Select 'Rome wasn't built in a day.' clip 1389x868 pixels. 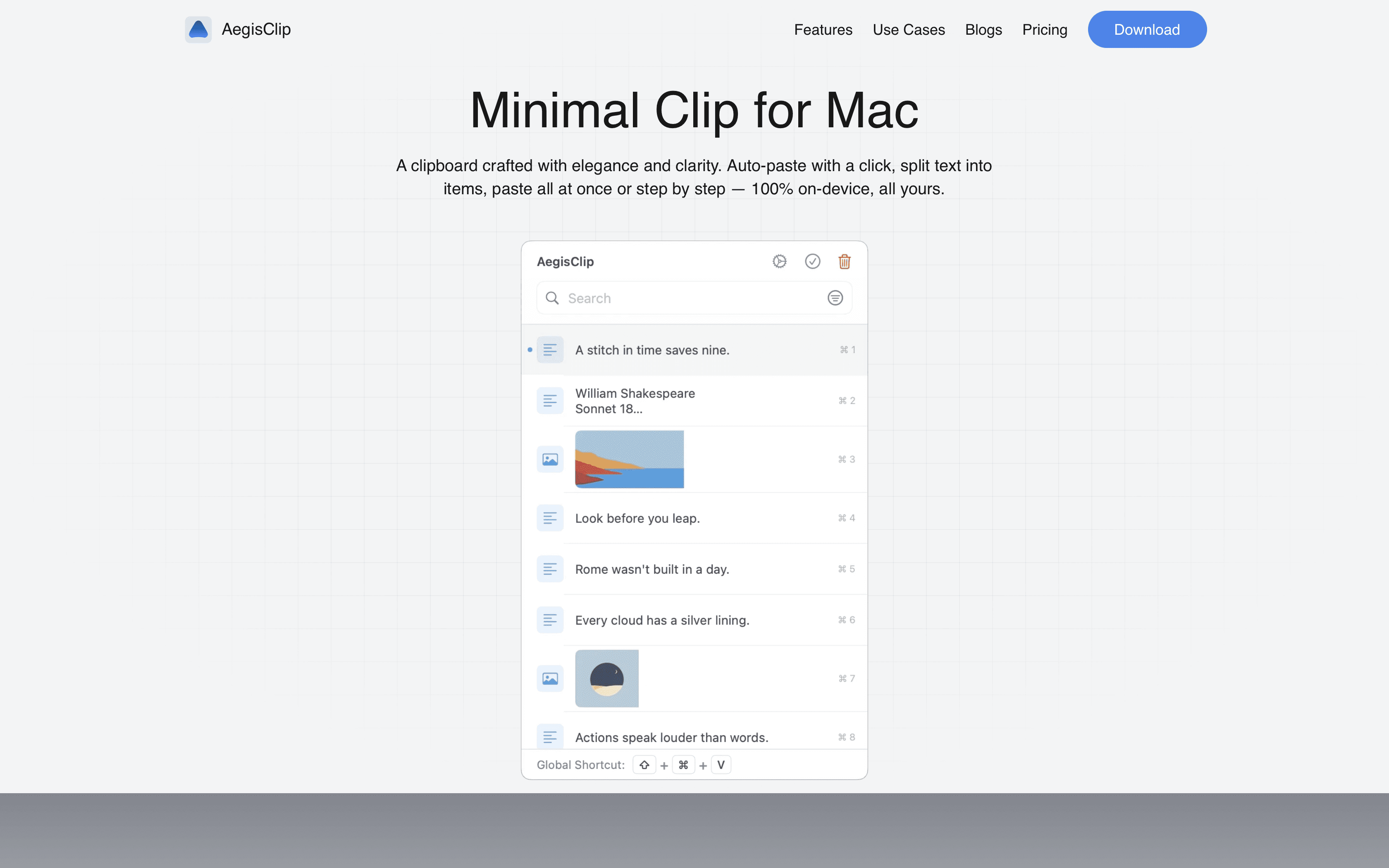click(x=694, y=569)
